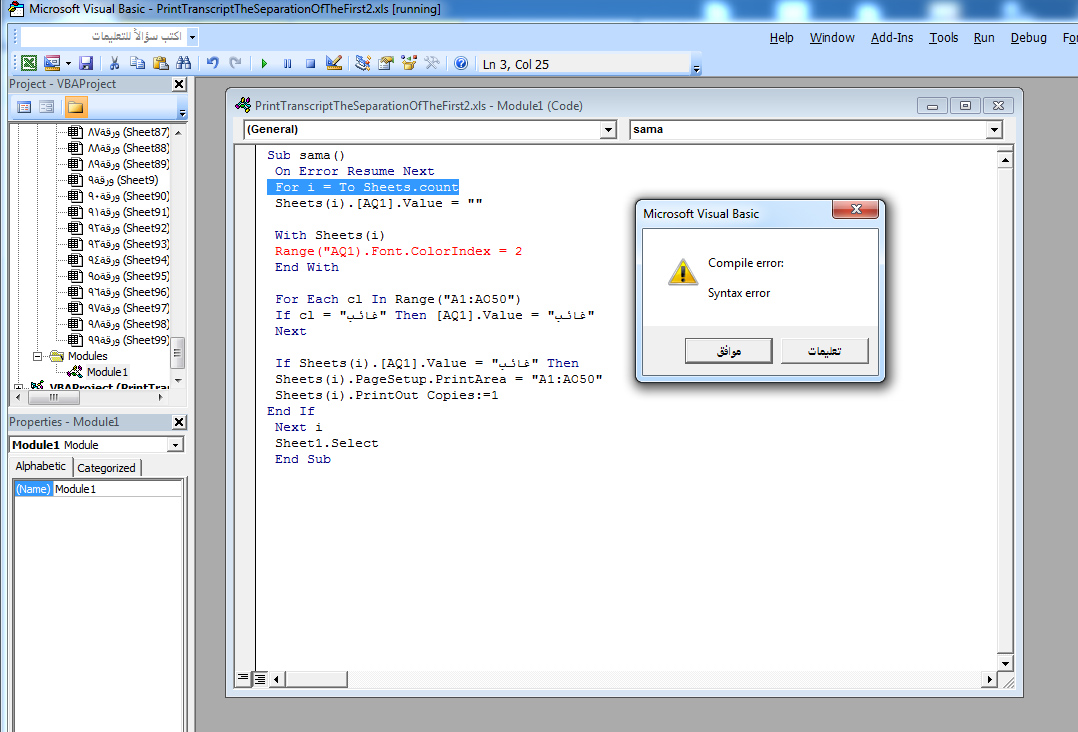Open the Debug menu

(1028, 38)
